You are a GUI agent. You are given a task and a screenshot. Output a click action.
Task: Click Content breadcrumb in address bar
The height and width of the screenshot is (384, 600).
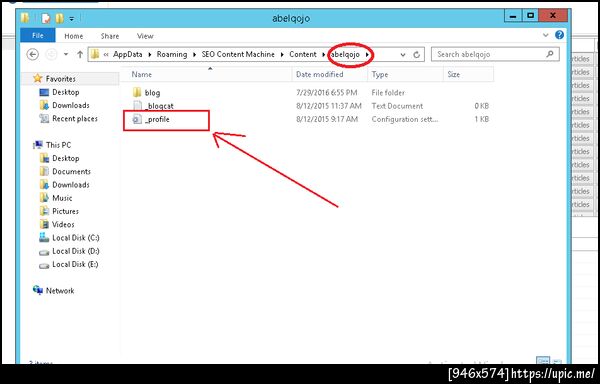coord(303,54)
